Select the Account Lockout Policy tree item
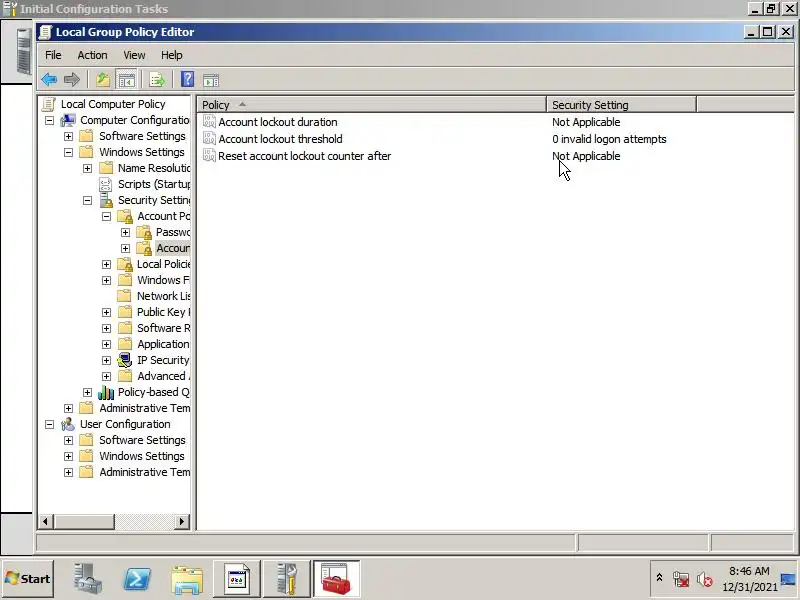This screenshot has width=800, height=600. (173, 248)
